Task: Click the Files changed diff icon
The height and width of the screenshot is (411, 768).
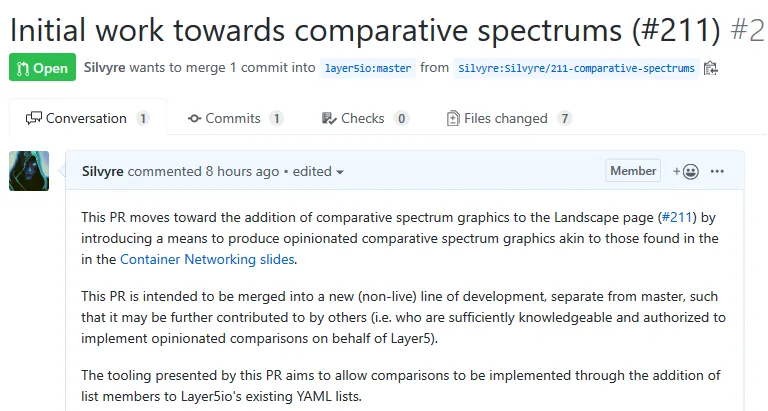Action: pyautogui.click(x=453, y=118)
